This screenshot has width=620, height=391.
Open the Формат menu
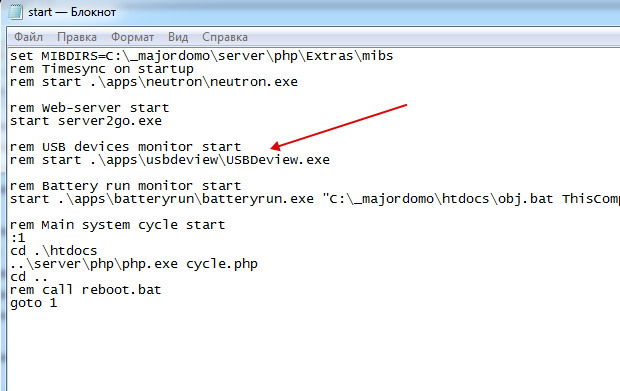click(x=132, y=37)
